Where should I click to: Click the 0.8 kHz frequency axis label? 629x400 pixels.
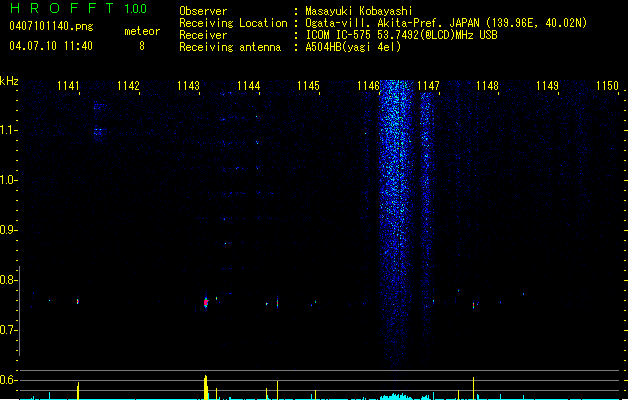pos(8,280)
